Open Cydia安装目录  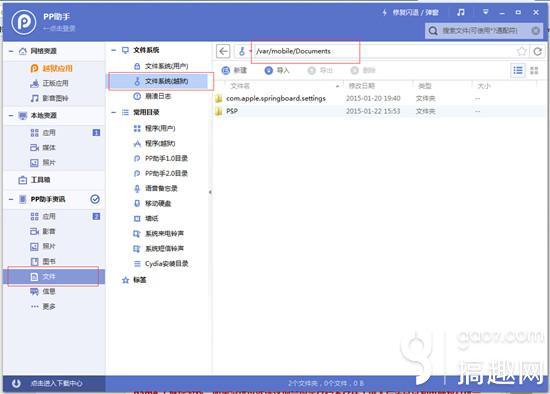161,263
